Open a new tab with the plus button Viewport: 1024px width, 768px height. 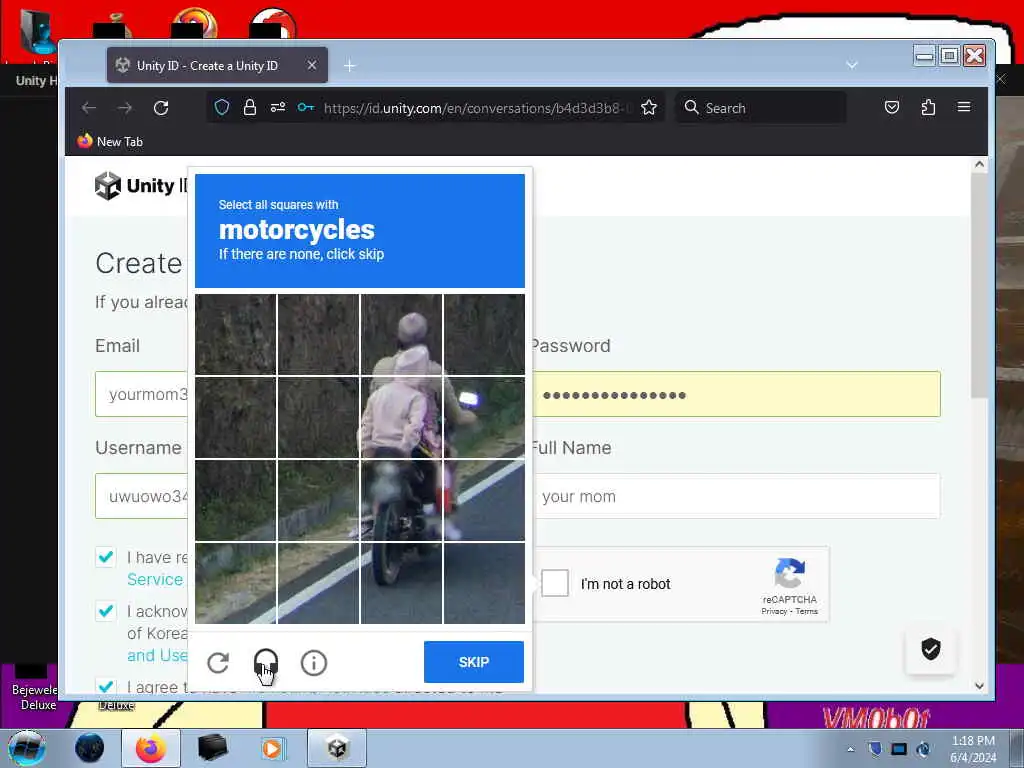click(x=349, y=65)
